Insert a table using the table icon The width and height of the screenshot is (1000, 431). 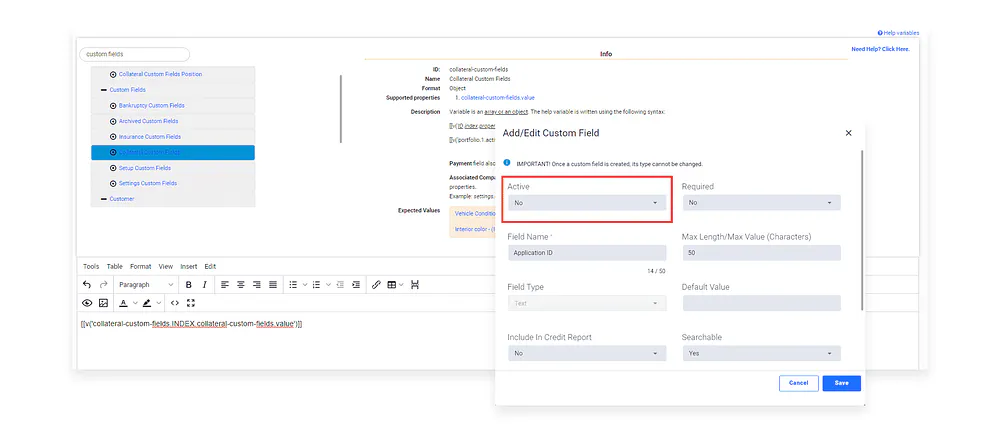(x=392, y=285)
